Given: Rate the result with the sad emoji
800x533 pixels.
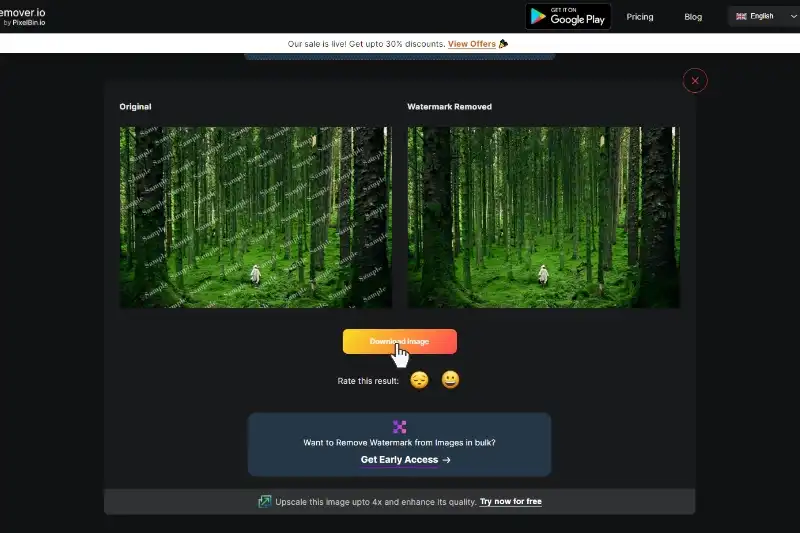Looking at the screenshot, I should [419, 380].
